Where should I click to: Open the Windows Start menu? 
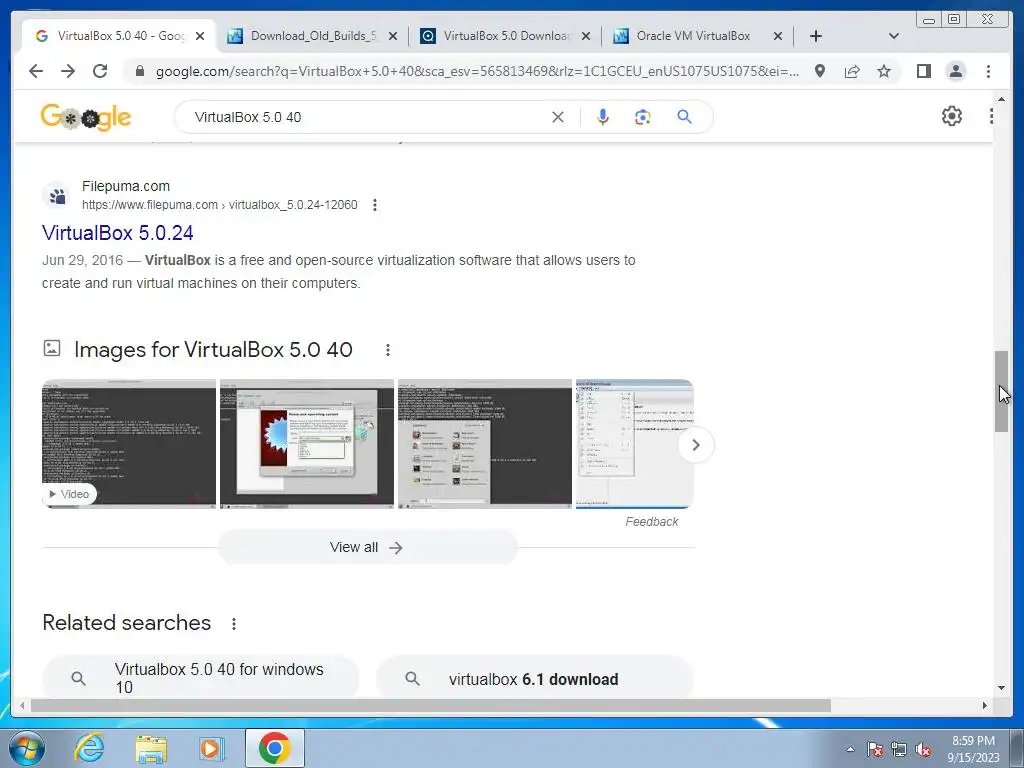coord(26,748)
